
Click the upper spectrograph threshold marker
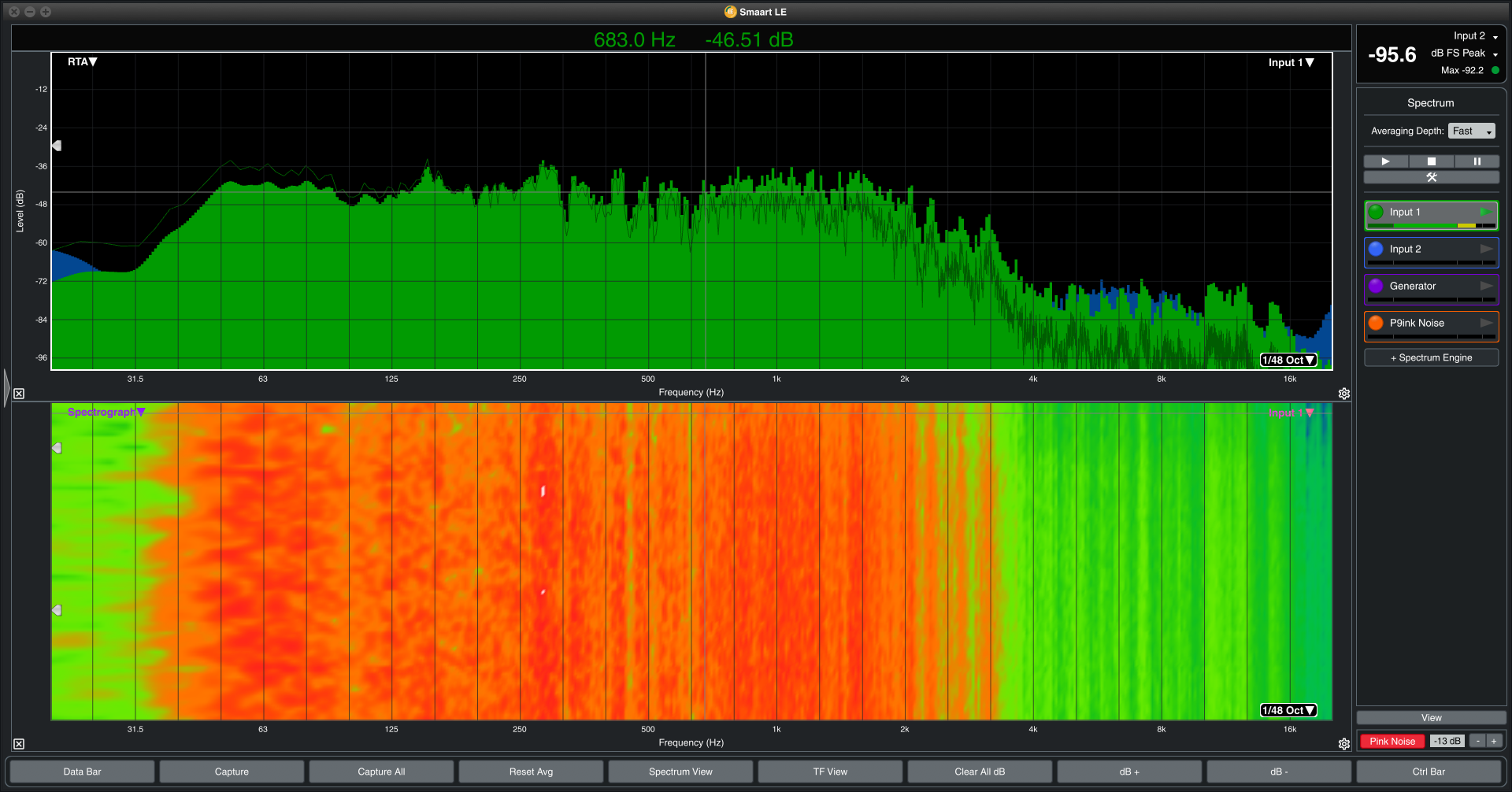57,448
